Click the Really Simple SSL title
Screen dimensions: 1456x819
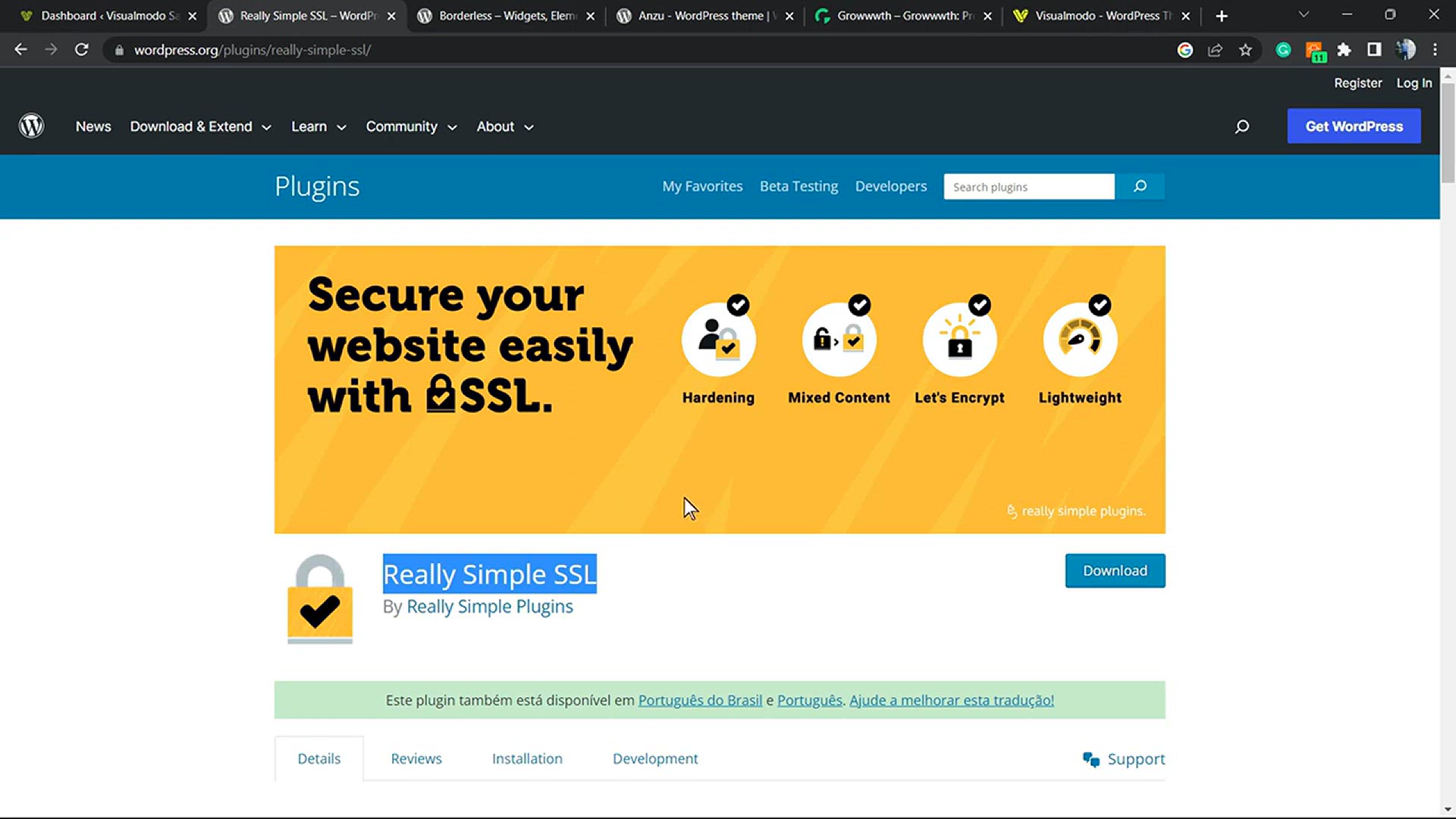(x=490, y=574)
